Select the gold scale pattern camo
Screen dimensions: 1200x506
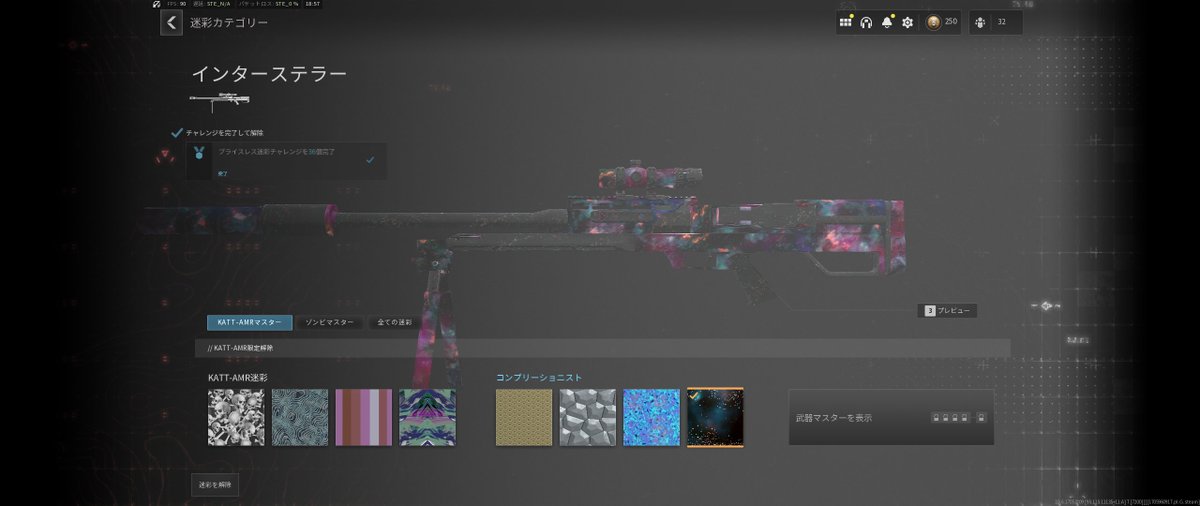pyautogui.click(x=524, y=417)
